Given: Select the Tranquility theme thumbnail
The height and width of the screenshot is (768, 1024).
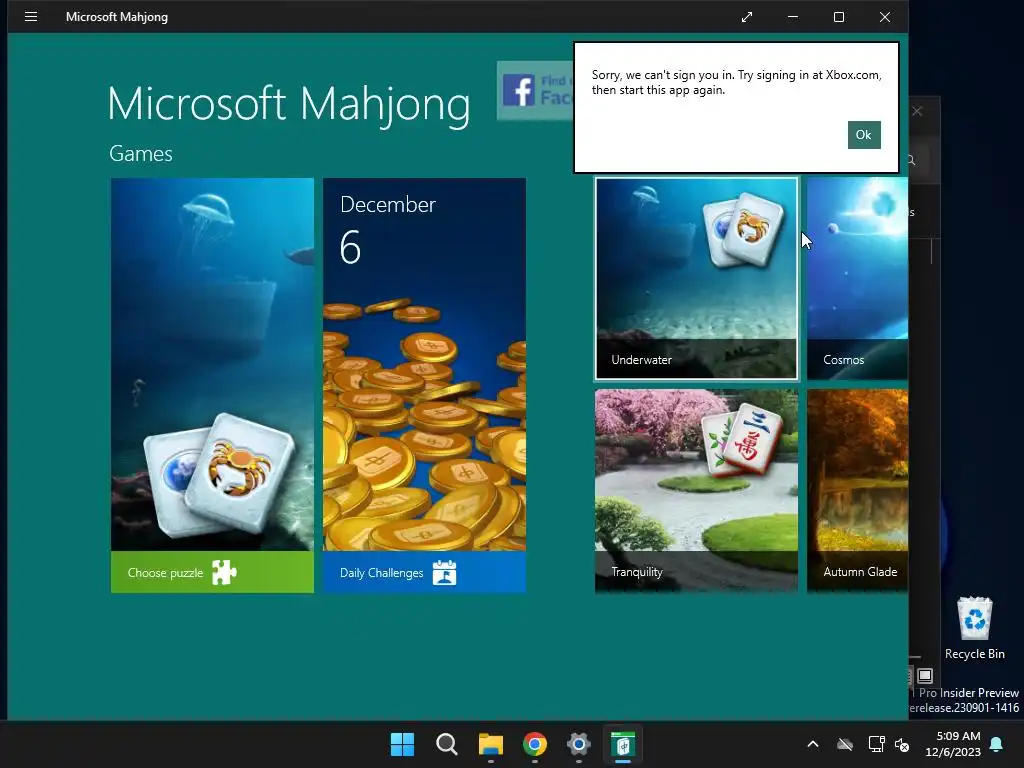Looking at the screenshot, I should tap(696, 491).
